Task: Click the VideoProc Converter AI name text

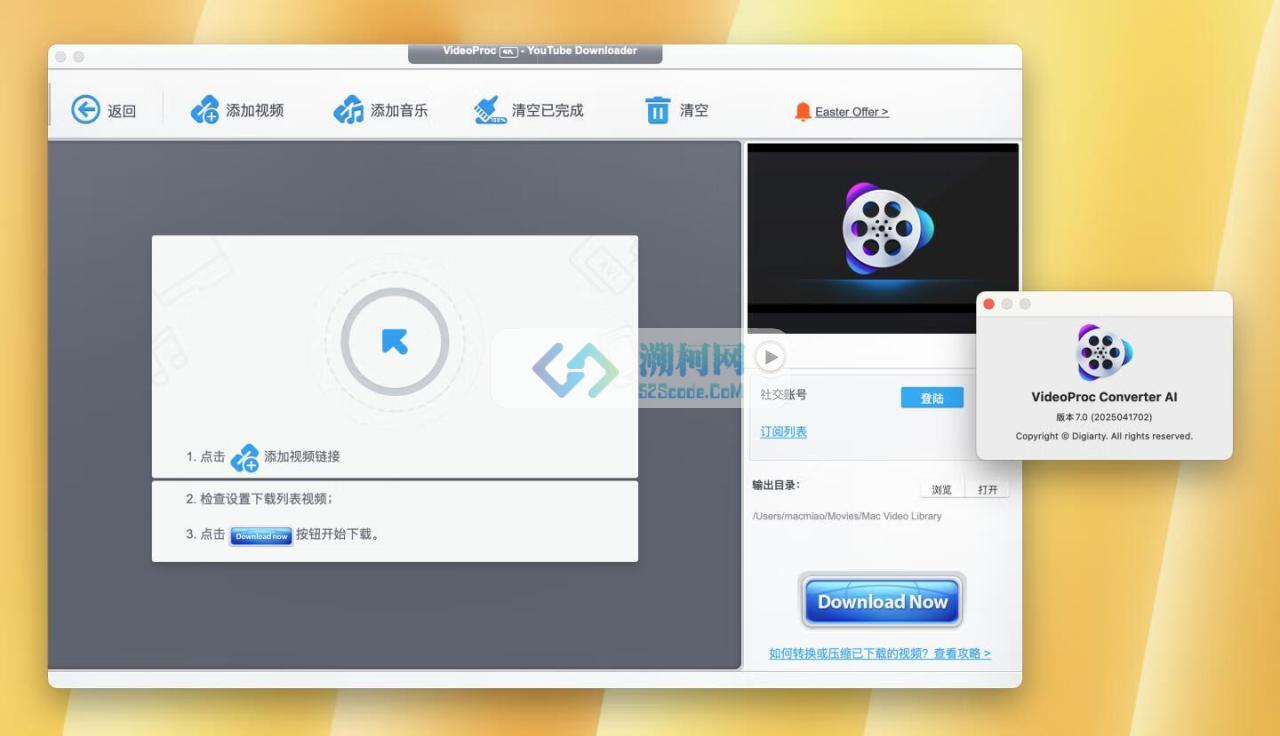Action: [x=1104, y=397]
